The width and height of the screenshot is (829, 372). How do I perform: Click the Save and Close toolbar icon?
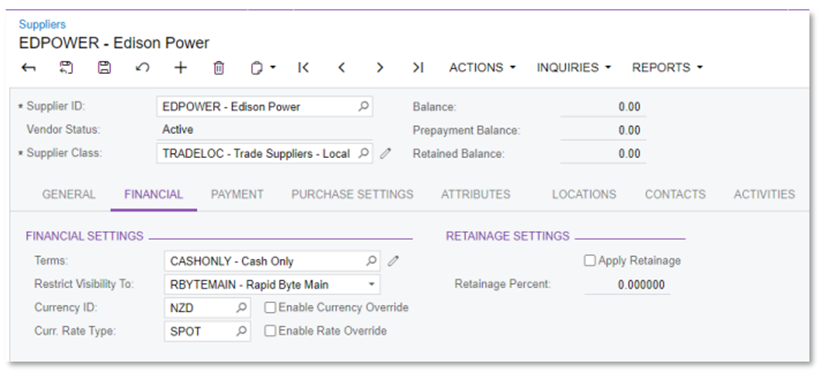click(x=66, y=68)
